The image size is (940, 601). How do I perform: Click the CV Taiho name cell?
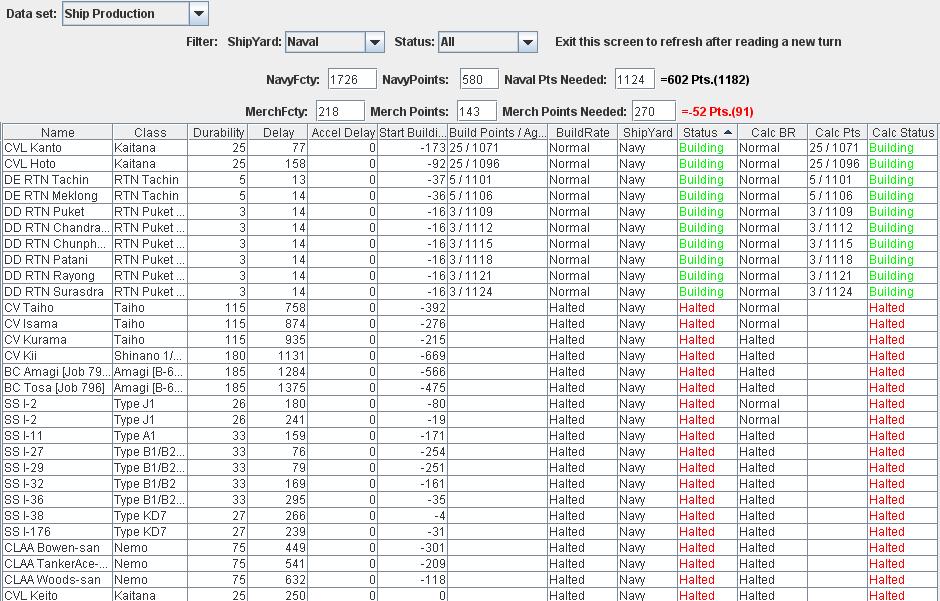coord(58,308)
